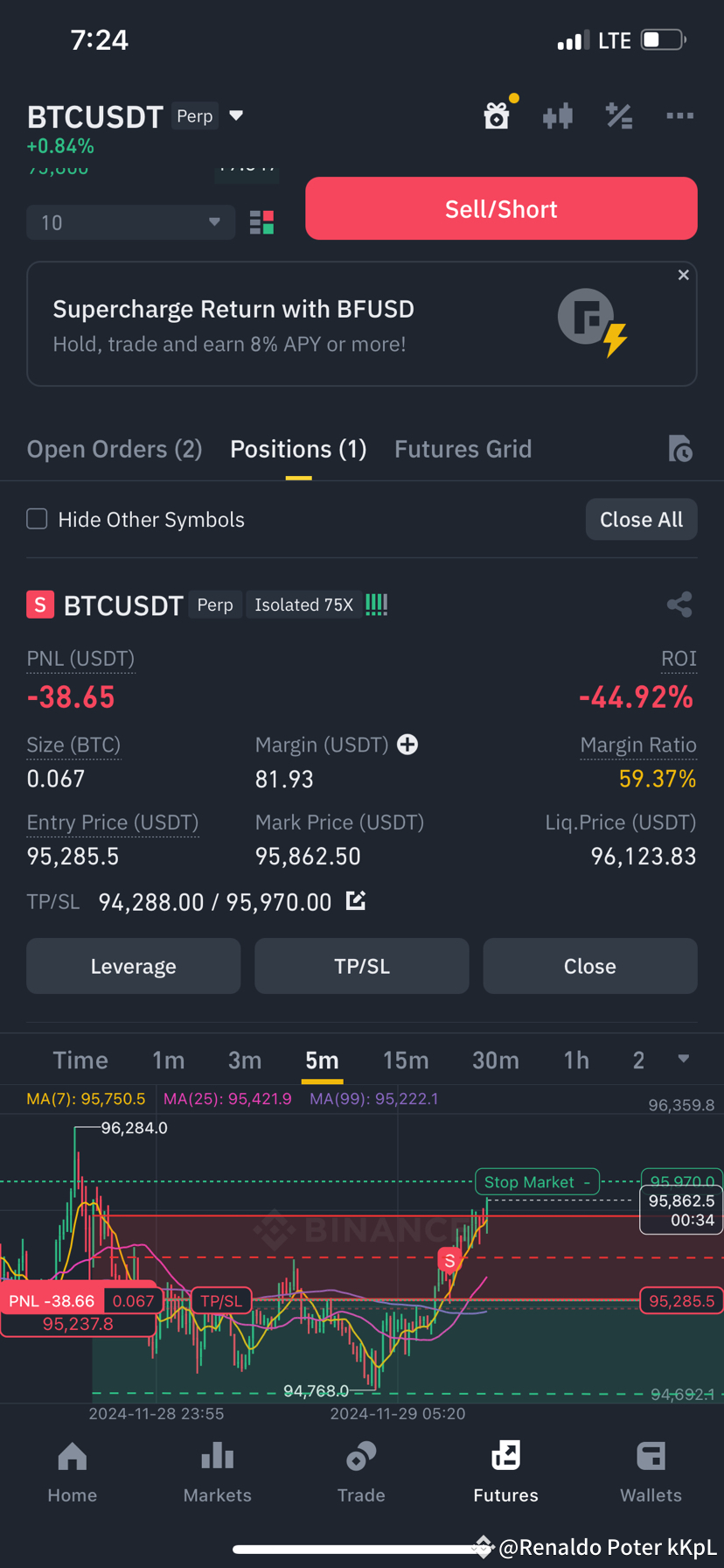Share the BTCUSDT position
The width and height of the screenshot is (724, 1568).
click(x=679, y=605)
